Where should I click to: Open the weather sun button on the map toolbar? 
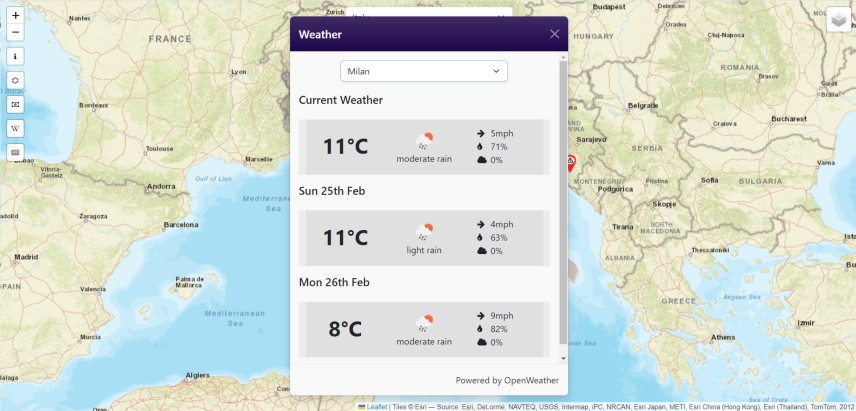15,80
